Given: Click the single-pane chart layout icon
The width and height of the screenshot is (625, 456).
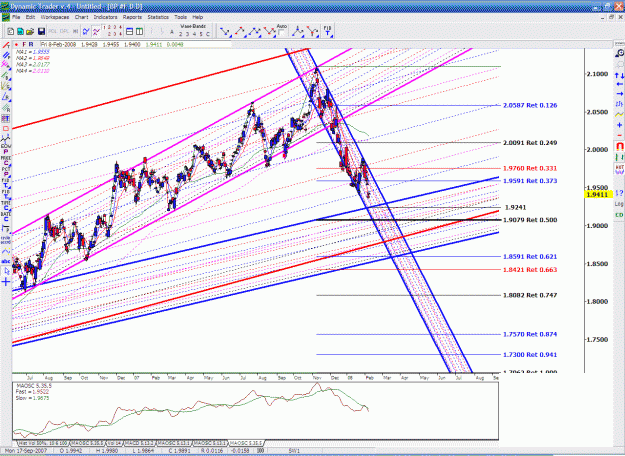Looking at the screenshot, I should coord(130,31).
